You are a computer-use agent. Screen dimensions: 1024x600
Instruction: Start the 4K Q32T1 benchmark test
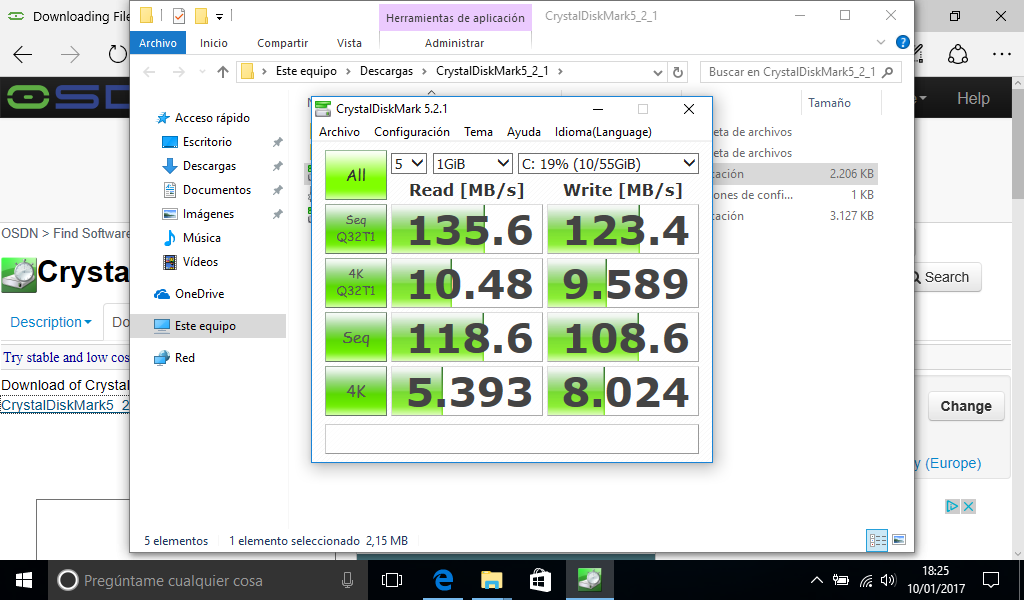click(x=356, y=283)
